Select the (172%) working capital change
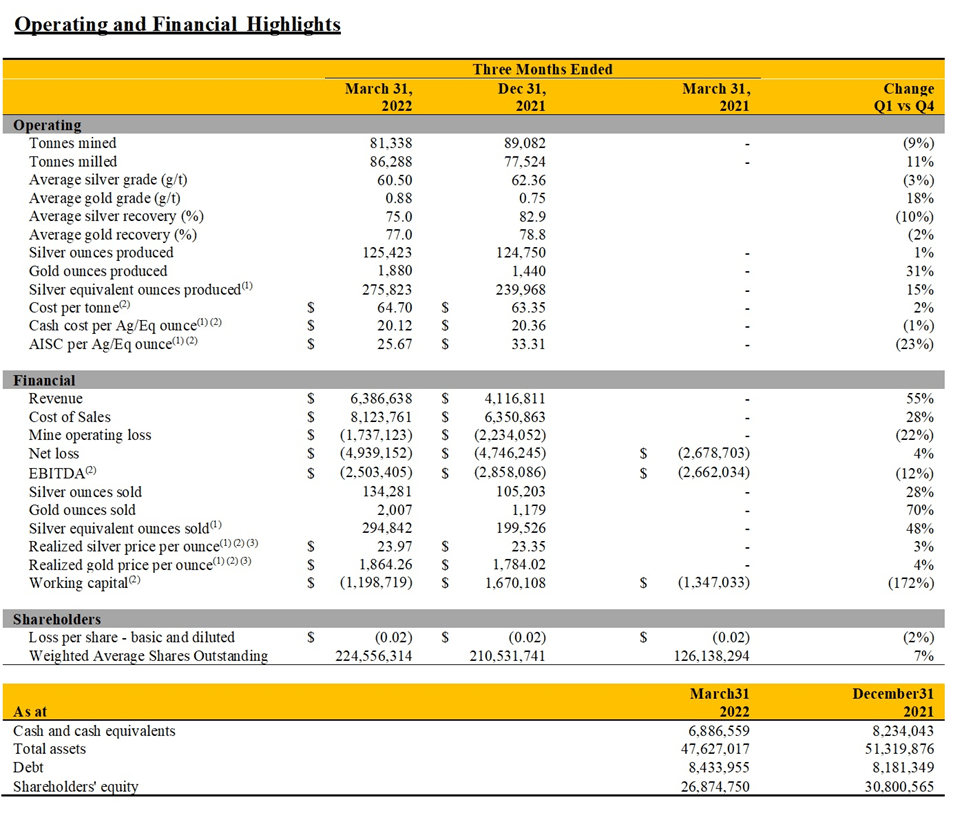 [x=910, y=583]
